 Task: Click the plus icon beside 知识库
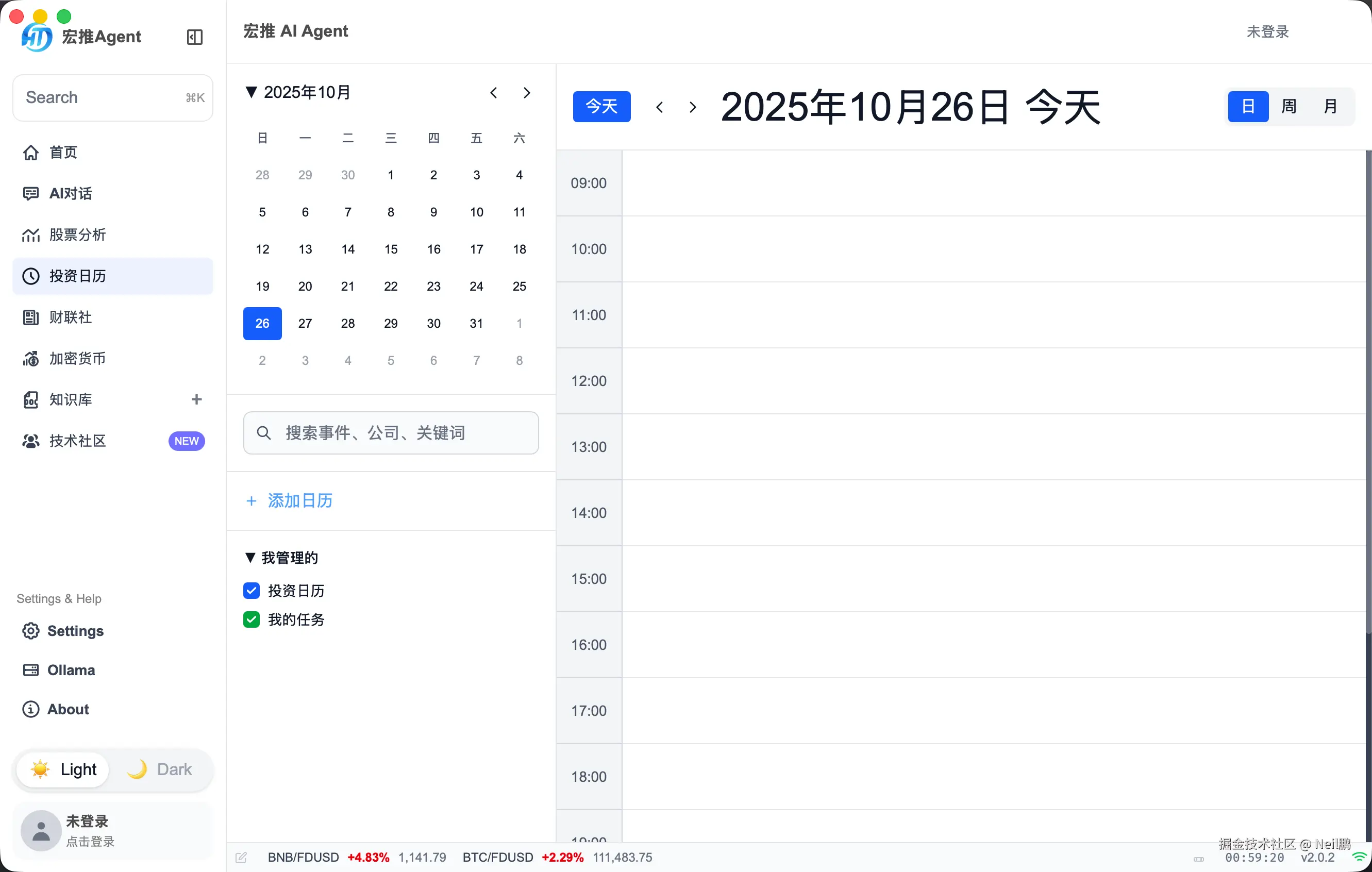pos(196,399)
